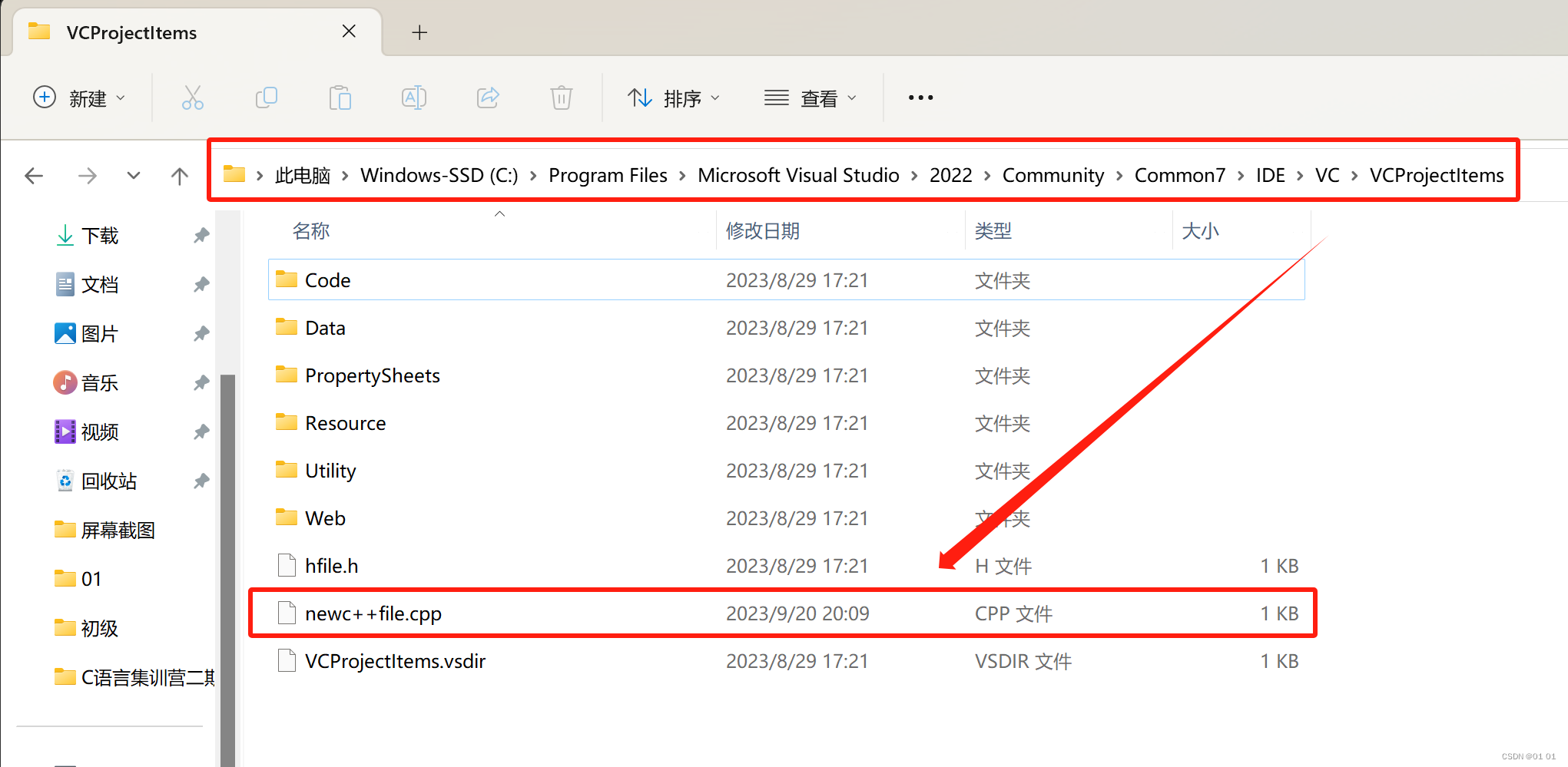Open the 排序 sorting dropdown

[674, 98]
